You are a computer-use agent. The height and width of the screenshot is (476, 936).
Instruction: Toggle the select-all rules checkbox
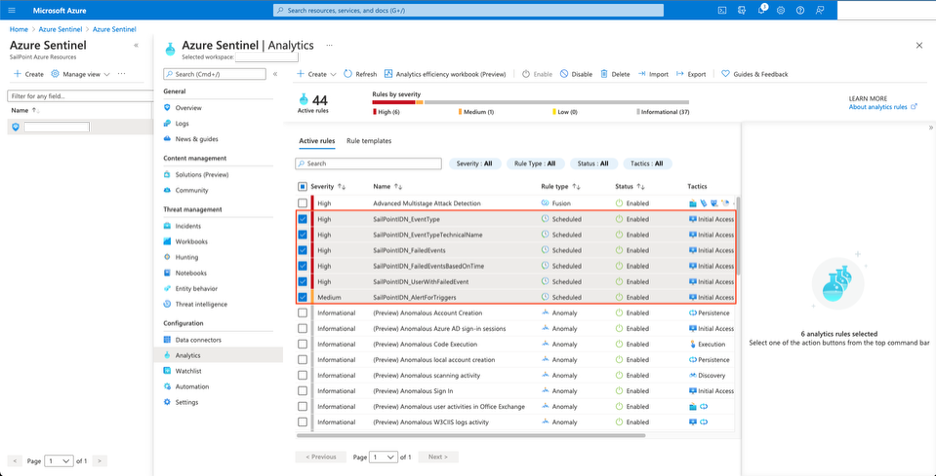303,187
